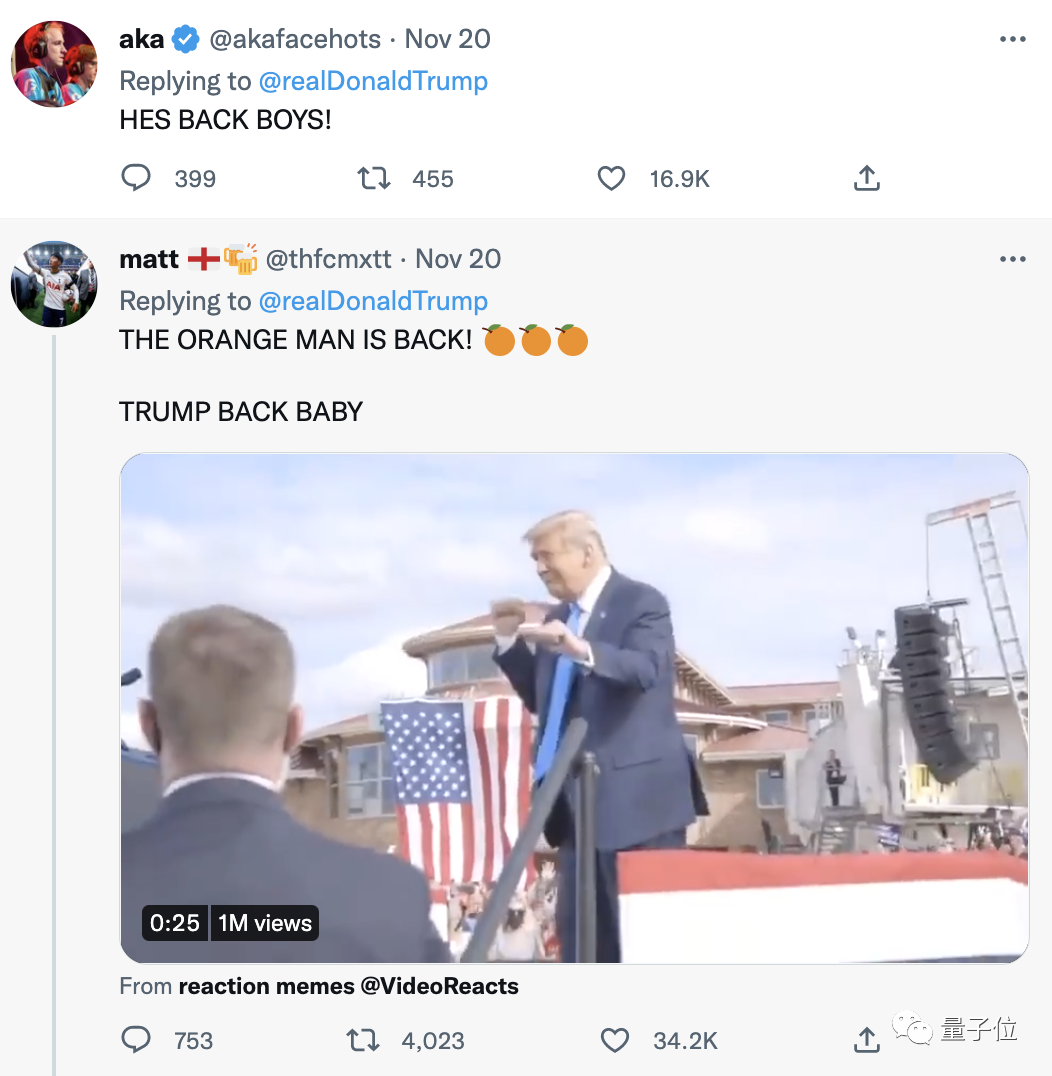Open more options for aka's tweet
The height and width of the screenshot is (1076, 1052).
pyautogui.click(x=1012, y=40)
